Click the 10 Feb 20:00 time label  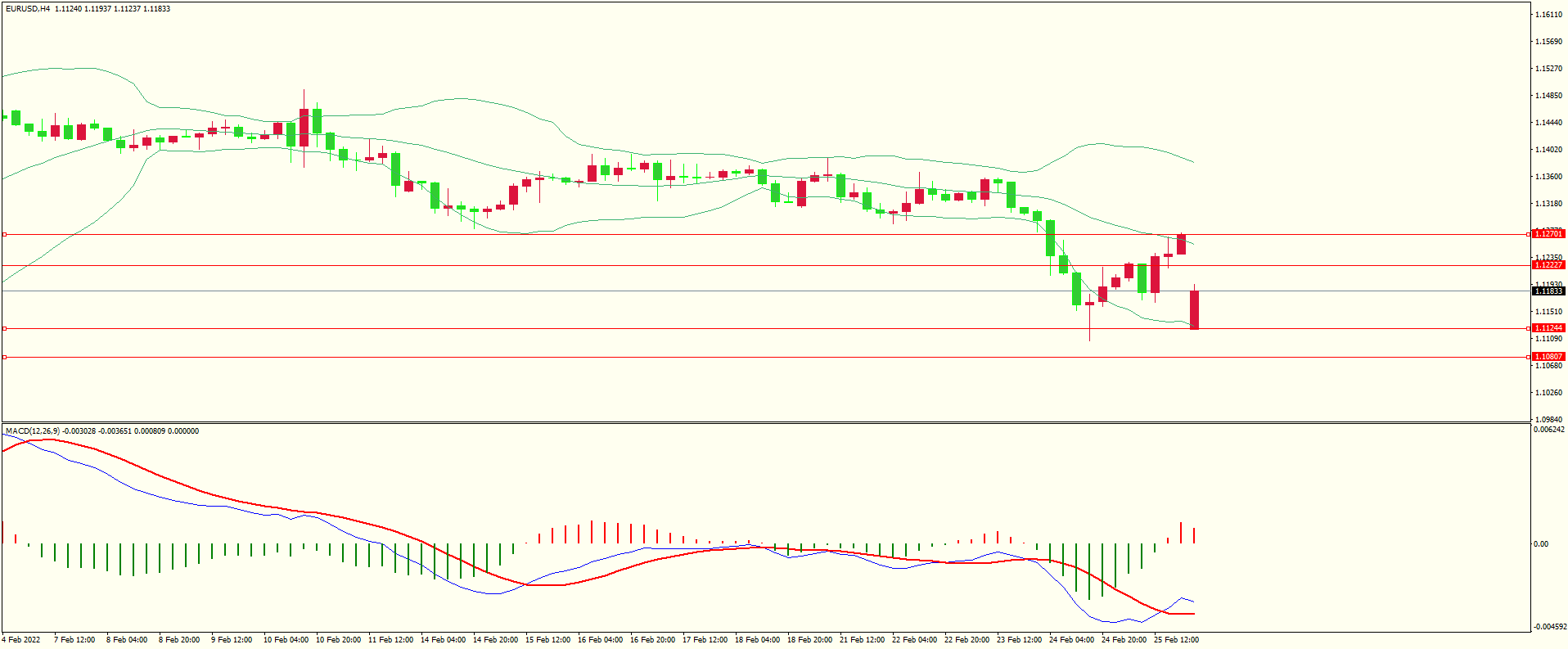(x=338, y=640)
